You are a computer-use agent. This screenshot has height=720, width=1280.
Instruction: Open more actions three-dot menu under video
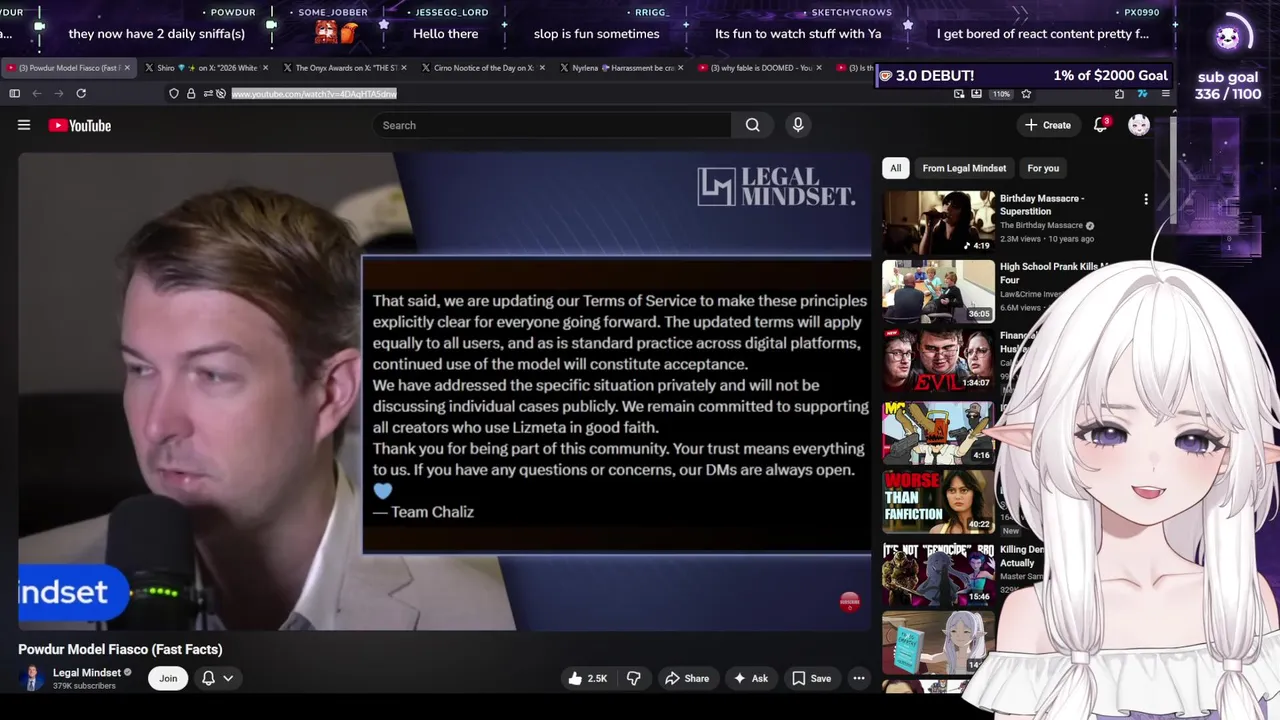pyautogui.click(x=858, y=678)
